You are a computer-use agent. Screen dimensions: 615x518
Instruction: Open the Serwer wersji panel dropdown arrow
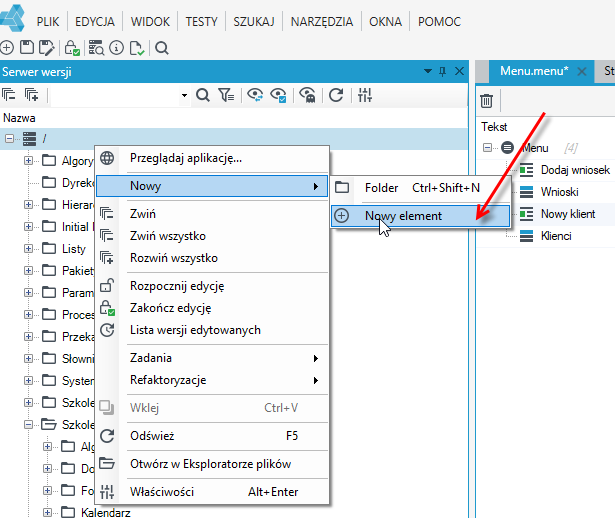click(428, 71)
